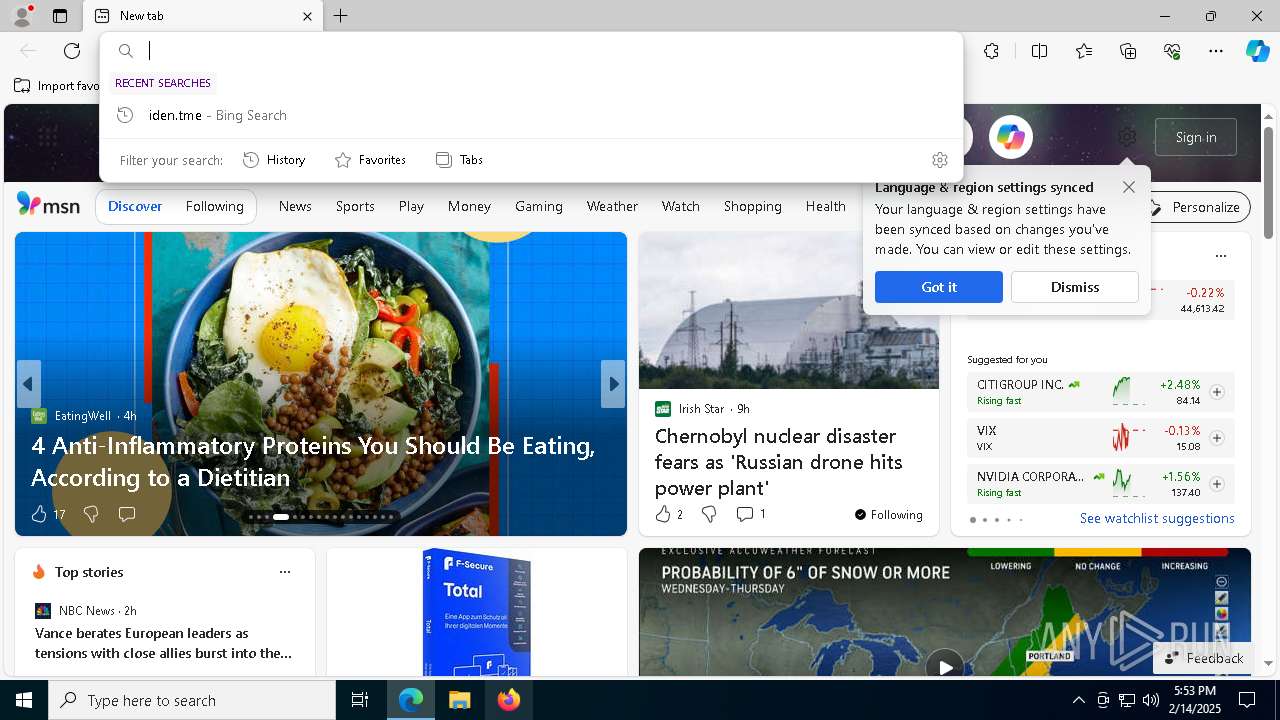Open the Shopping menu item
The height and width of the screenshot is (720, 1280).
[752, 206]
